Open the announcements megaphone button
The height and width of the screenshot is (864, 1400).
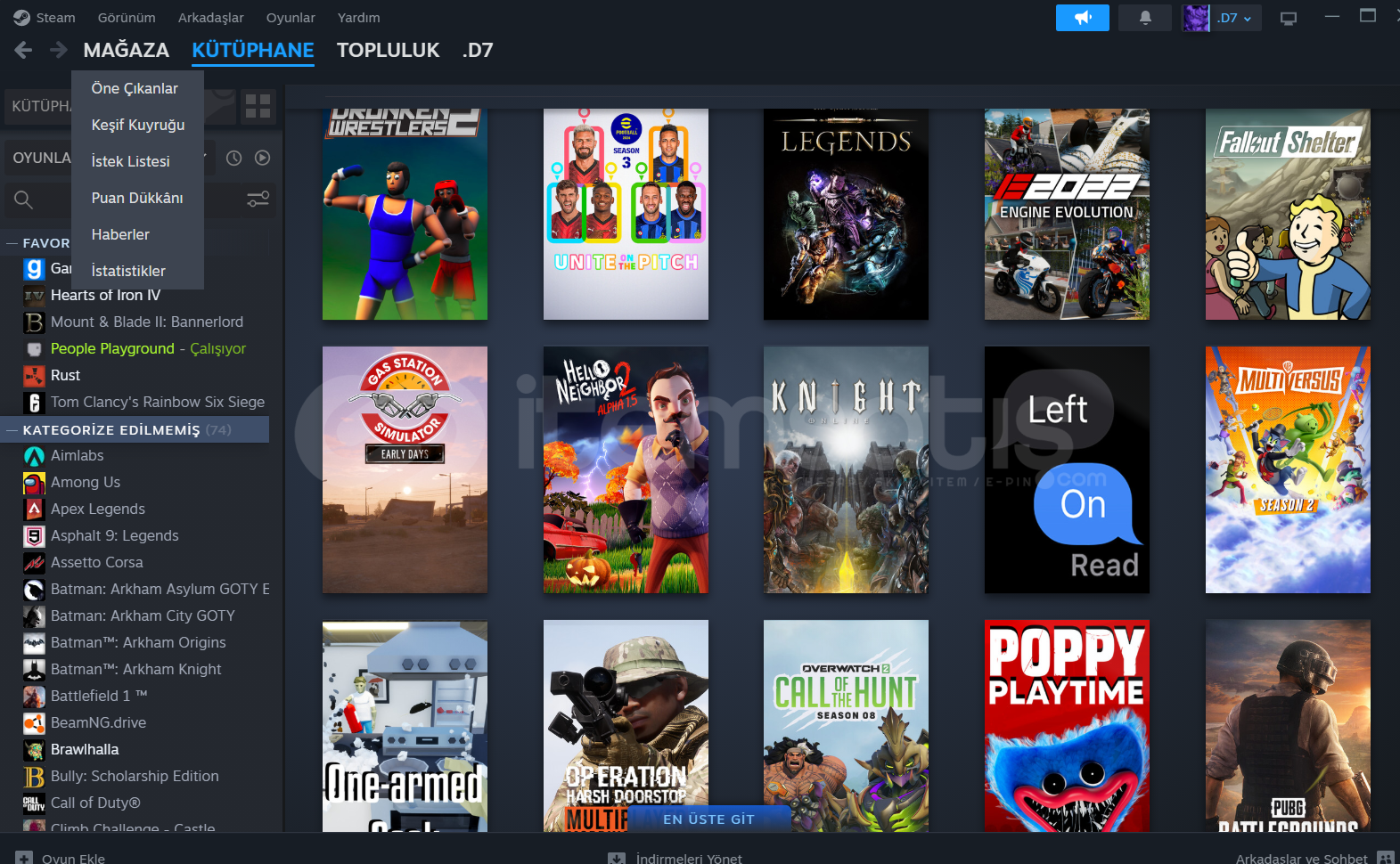point(1082,18)
